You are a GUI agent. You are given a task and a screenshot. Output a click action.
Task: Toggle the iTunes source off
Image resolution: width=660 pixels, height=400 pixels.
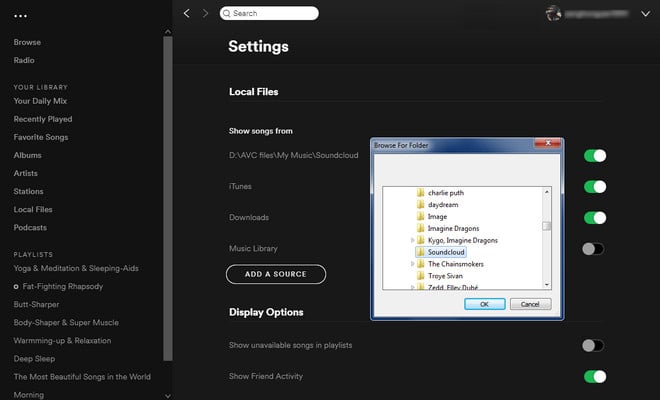click(x=595, y=187)
